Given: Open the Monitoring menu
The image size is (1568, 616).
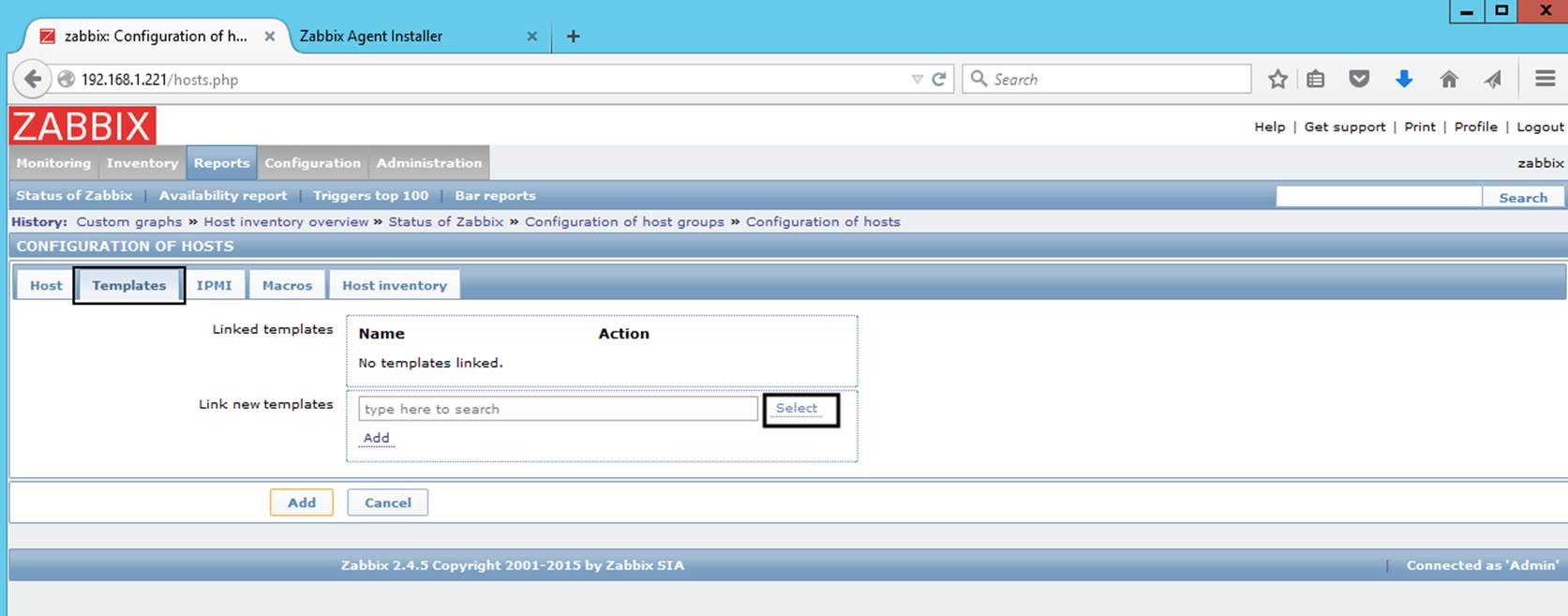Looking at the screenshot, I should [x=53, y=163].
